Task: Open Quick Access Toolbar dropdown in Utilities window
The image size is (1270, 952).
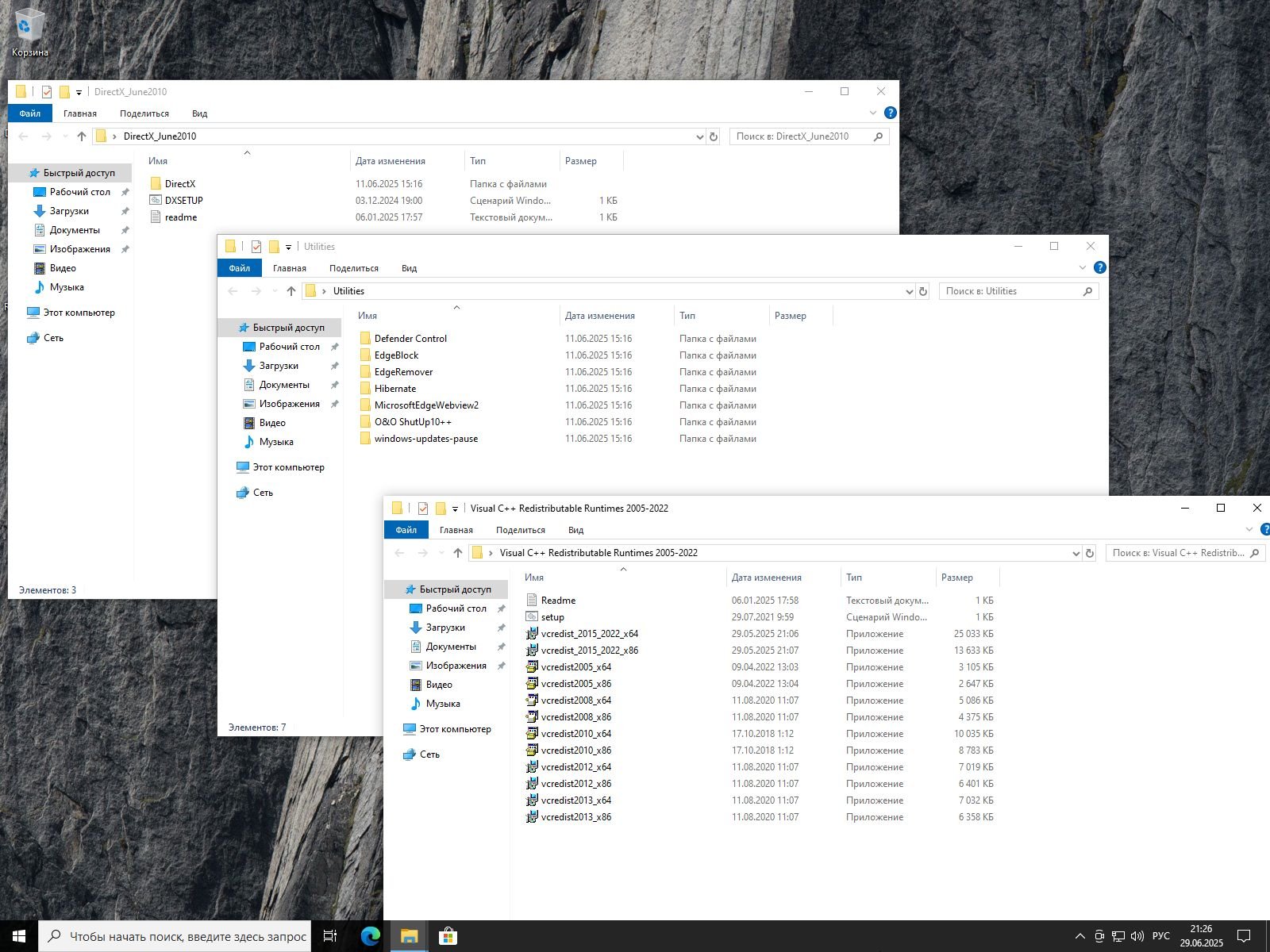Action: tap(288, 247)
